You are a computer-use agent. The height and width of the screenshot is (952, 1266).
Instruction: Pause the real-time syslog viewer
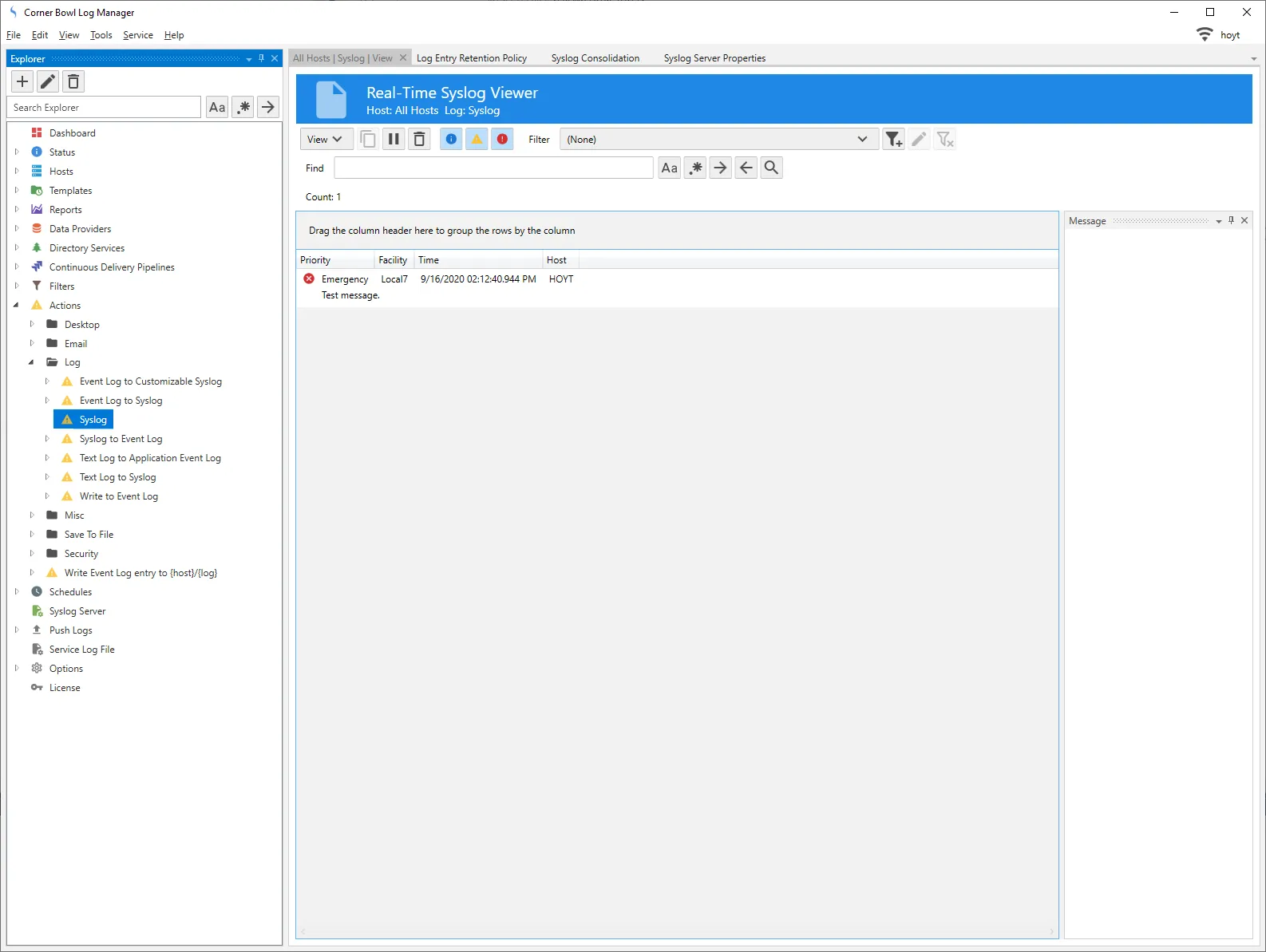coord(394,139)
